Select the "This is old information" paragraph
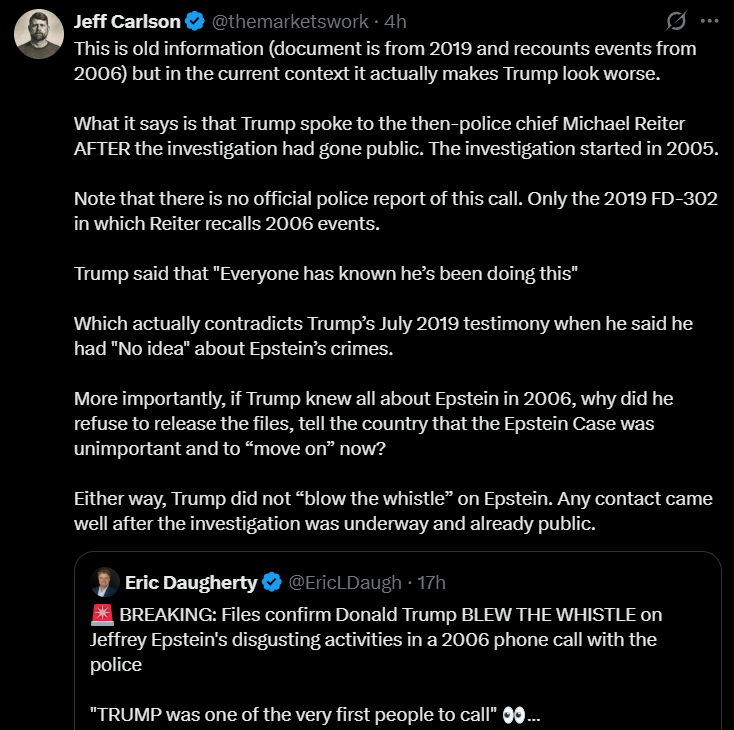 385,61
